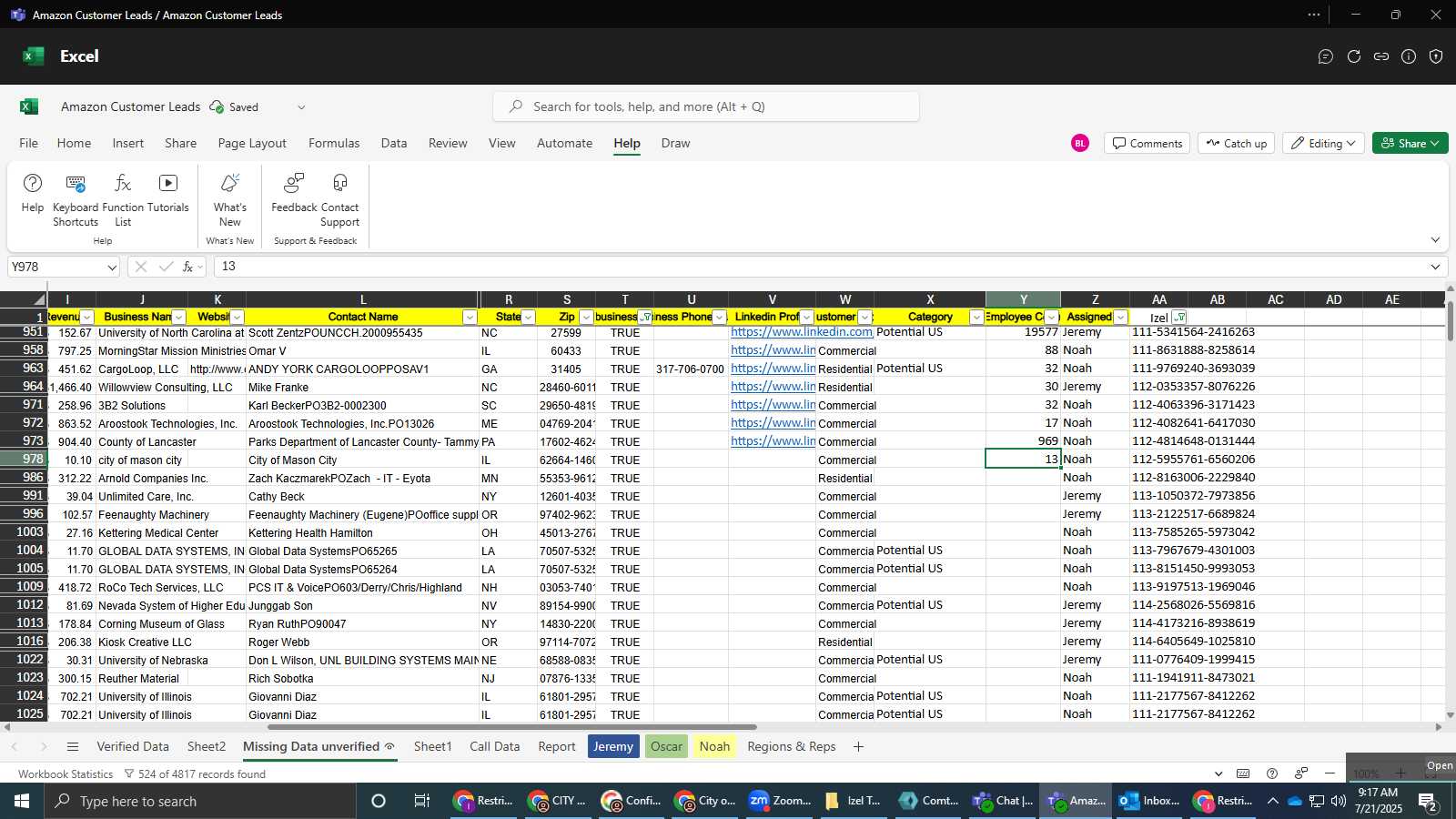This screenshot has height=819, width=1456.
Task: Open the University of North Carolina LinkedIn link
Action: pyautogui.click(x=801, y=332)
